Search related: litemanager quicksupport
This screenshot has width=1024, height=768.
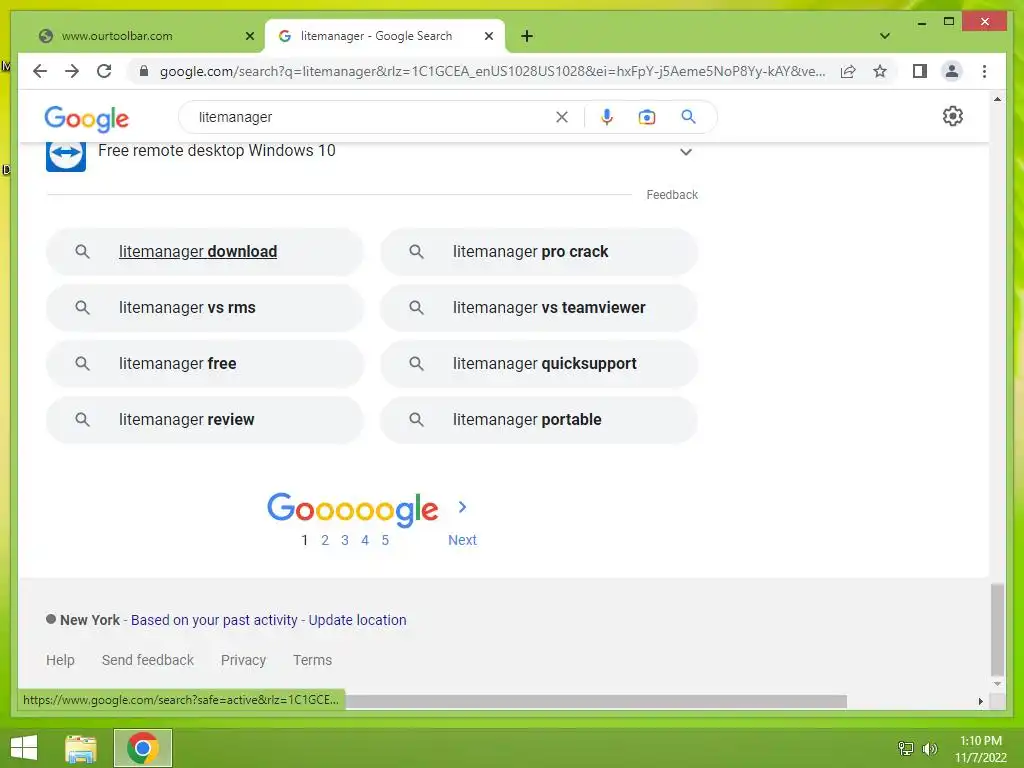539,364
